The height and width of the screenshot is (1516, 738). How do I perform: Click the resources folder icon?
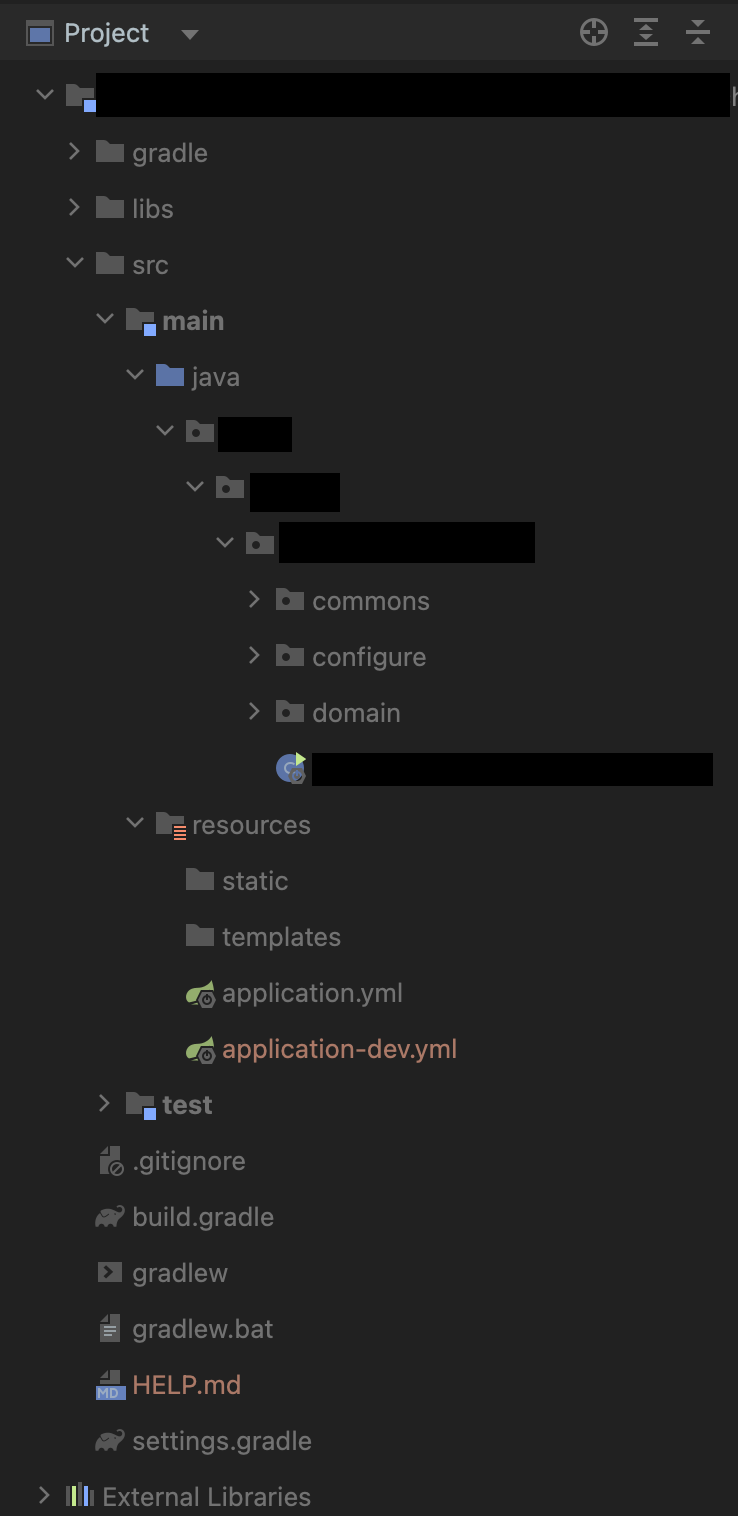pyautogui.click(x=171, y=825)
